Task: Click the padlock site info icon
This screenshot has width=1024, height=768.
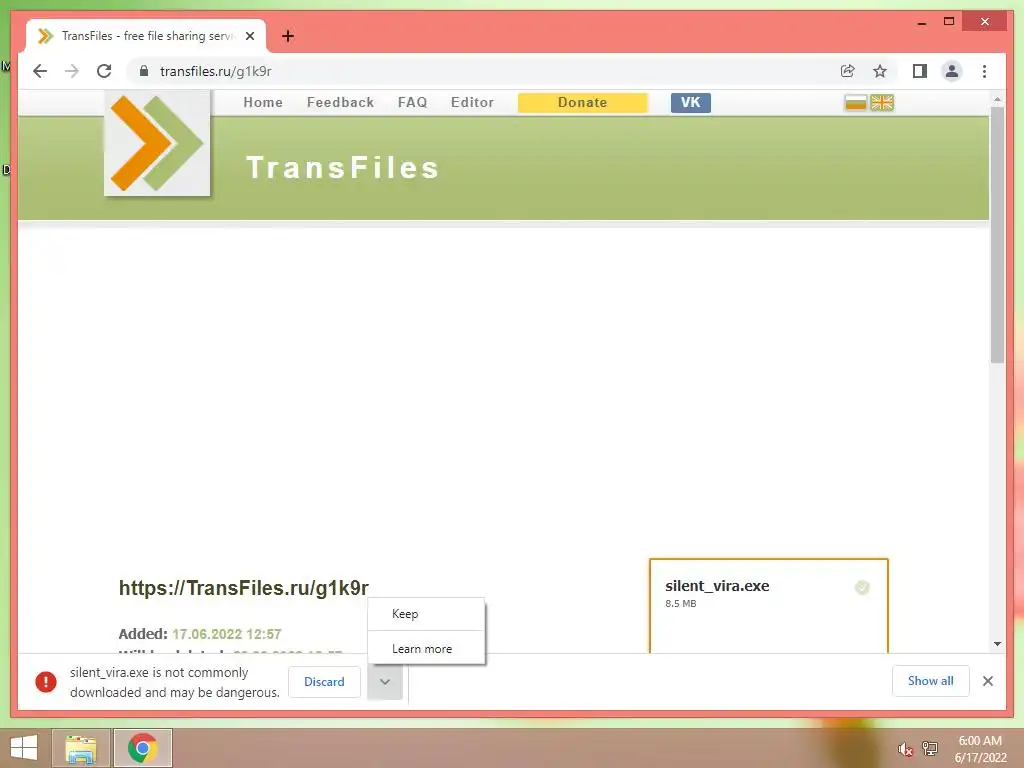Action: (x=144, y=71)
